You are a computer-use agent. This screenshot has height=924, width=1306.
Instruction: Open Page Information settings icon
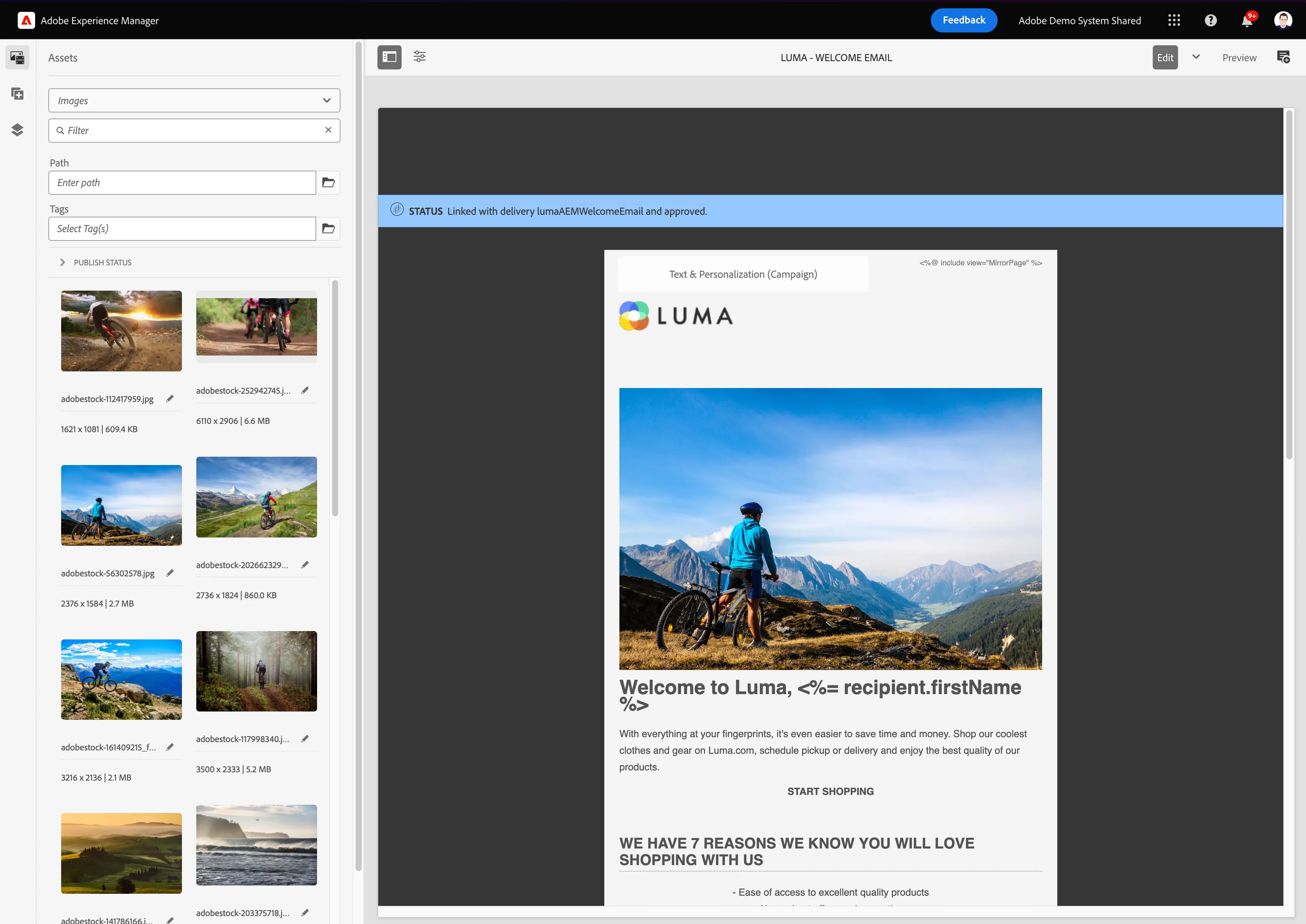[420, 57]
